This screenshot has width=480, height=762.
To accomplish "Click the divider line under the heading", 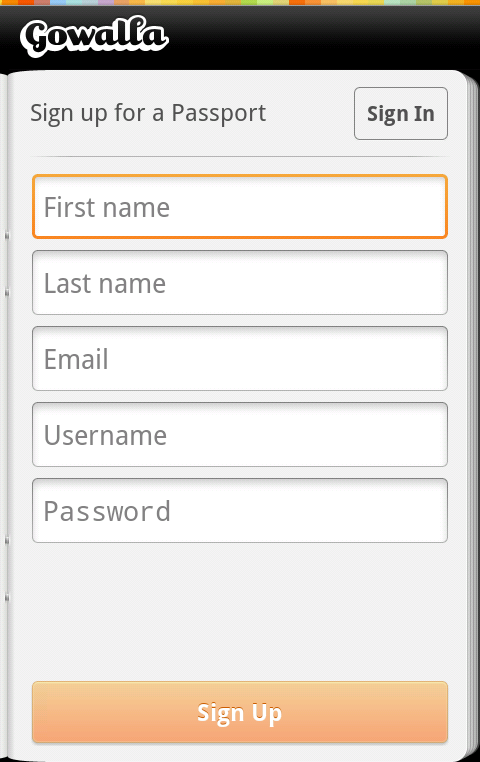I will tap(240, 156).
